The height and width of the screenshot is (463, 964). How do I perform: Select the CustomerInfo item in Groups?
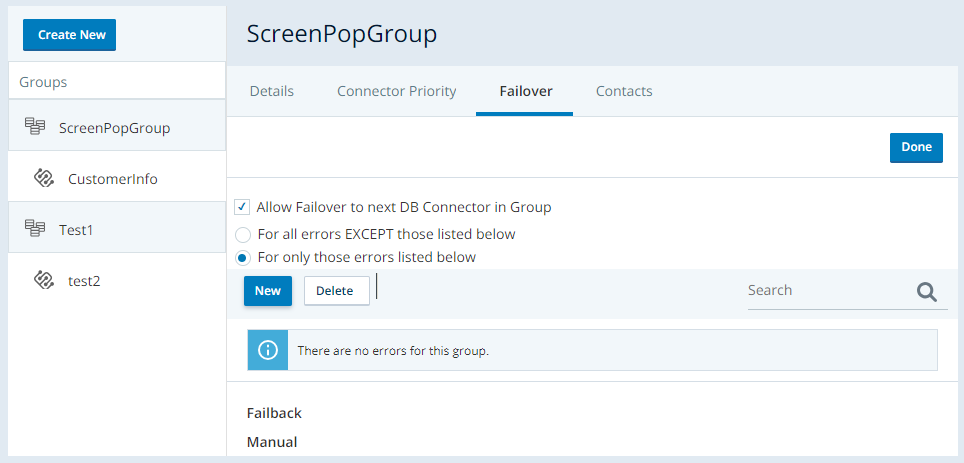pyautogui.click(x=112, y=179)
